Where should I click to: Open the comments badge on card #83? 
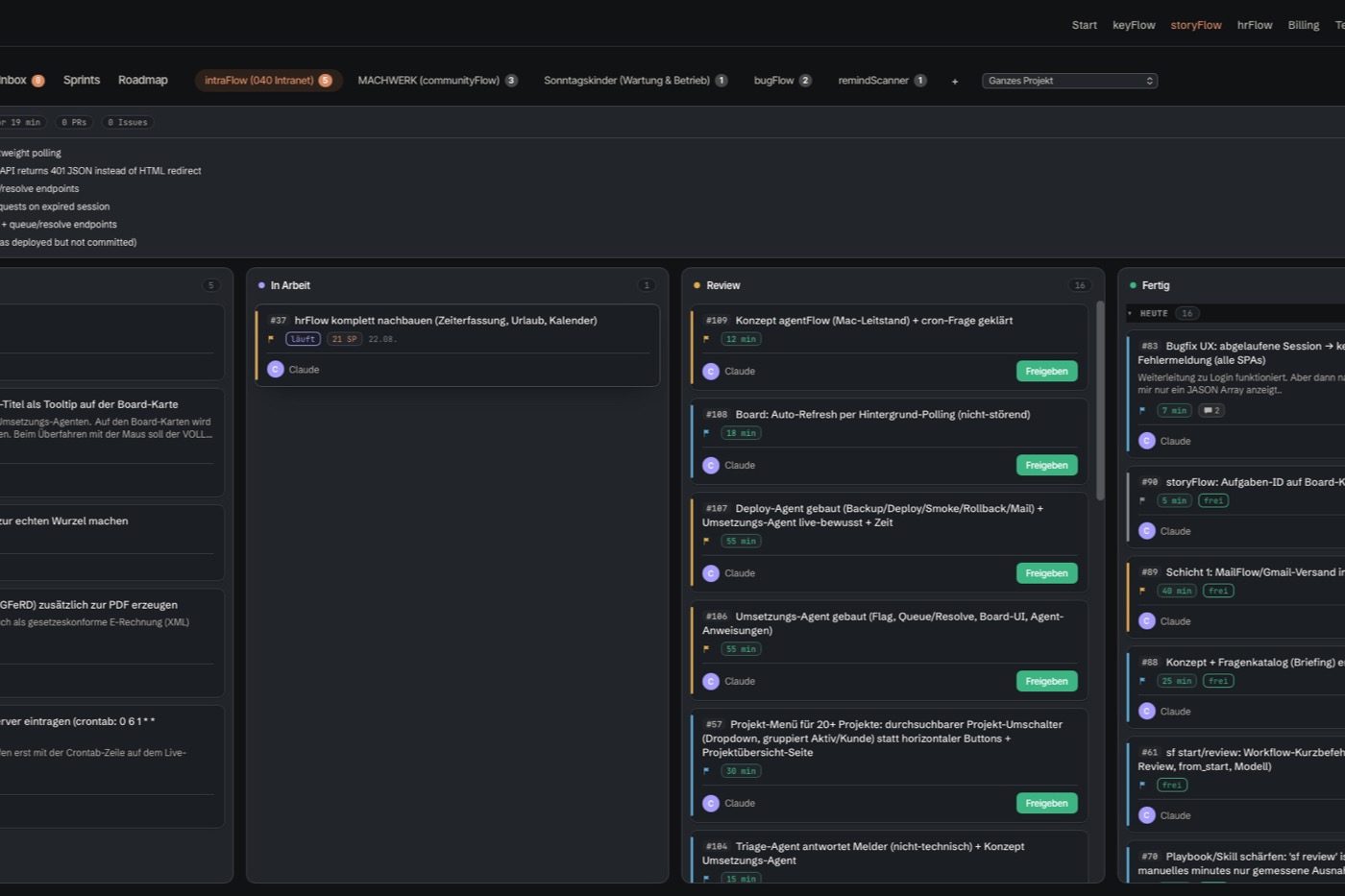pyautogui.click(x=1211, y=410)
